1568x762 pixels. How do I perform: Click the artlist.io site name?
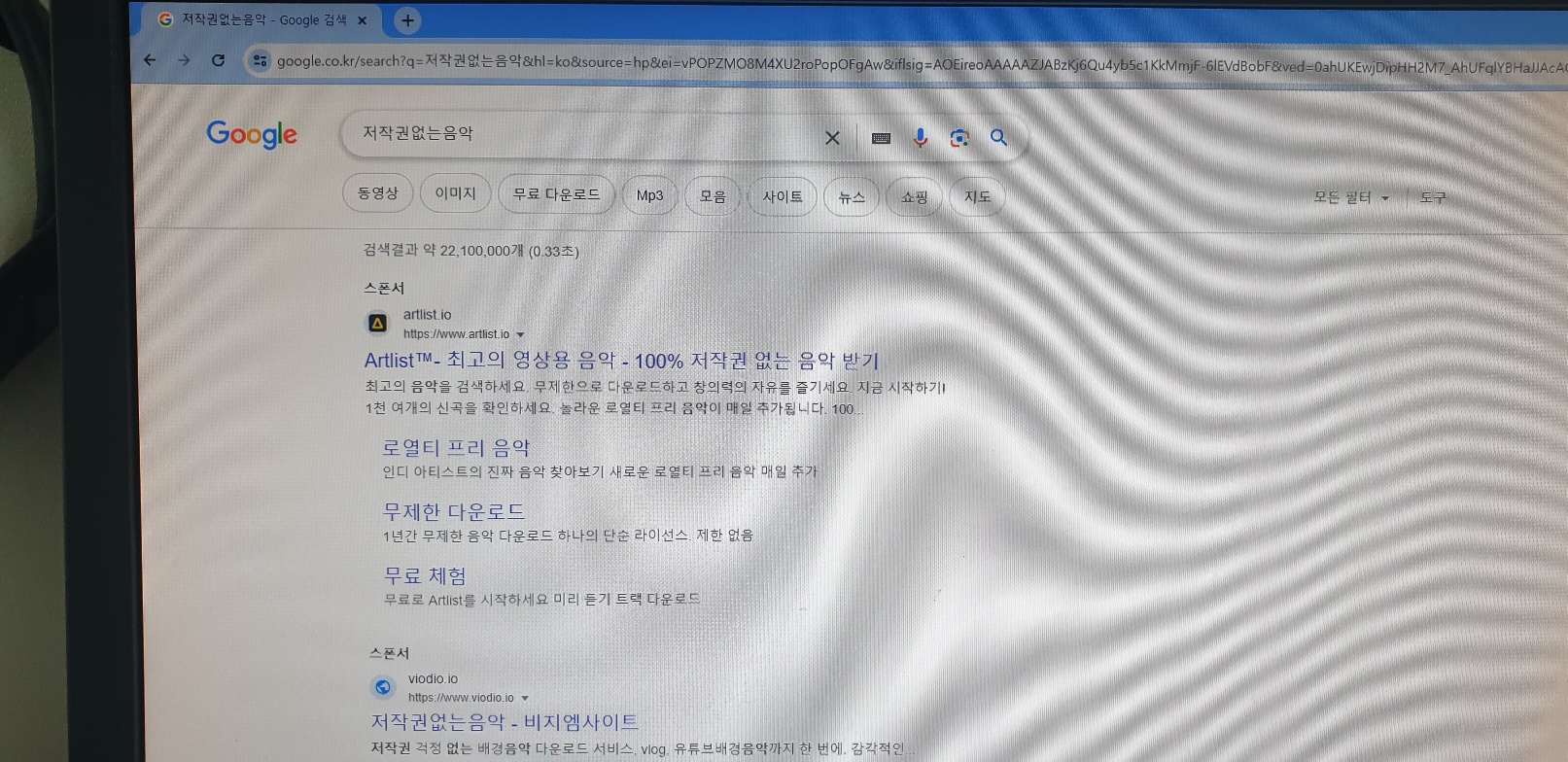(428, 315)
